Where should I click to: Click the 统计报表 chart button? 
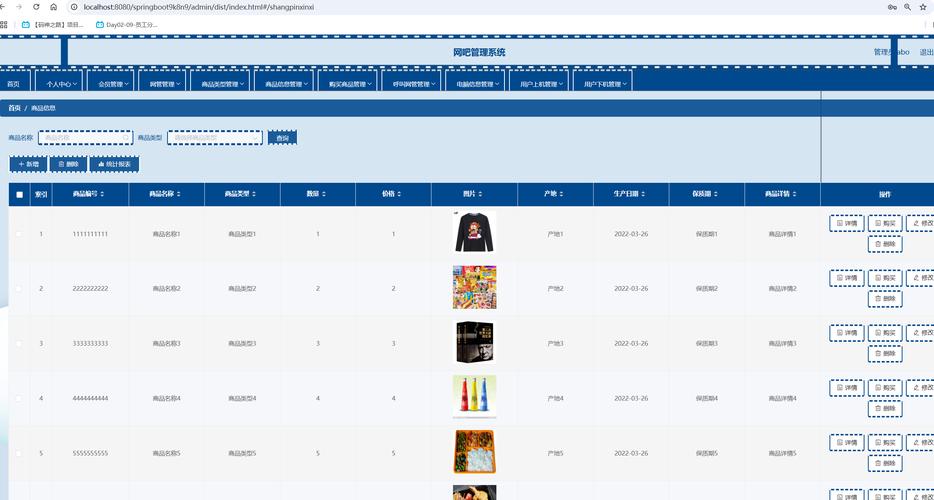pyautogui.click(x=114, y=164)
